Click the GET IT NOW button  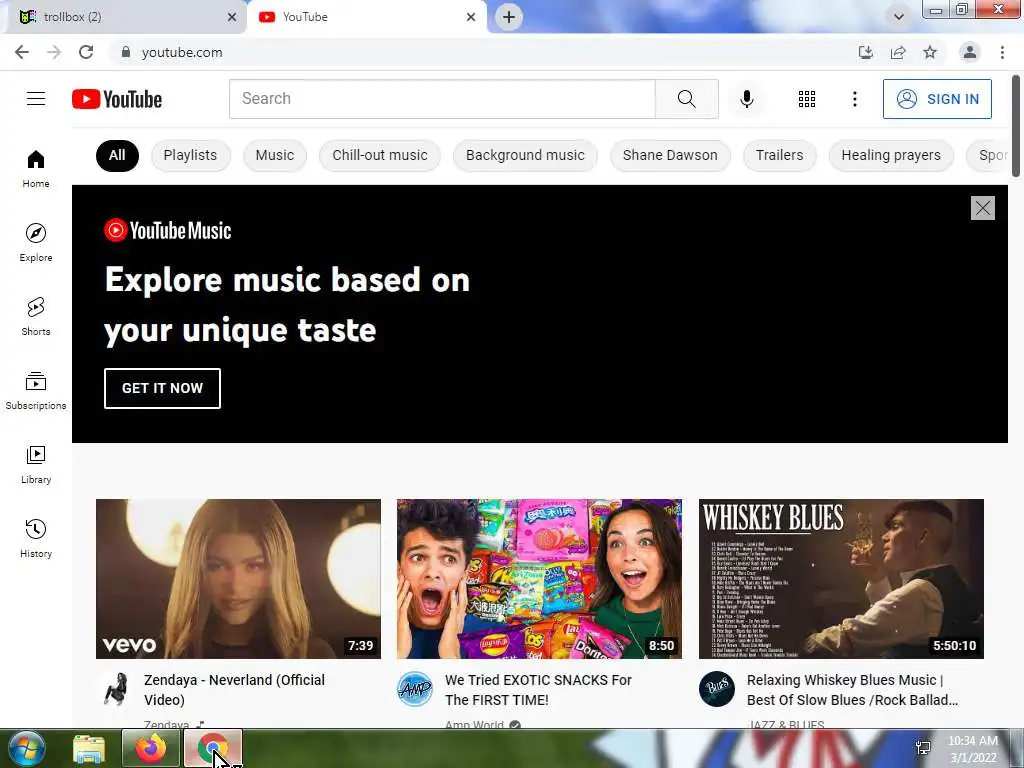click(x=162, y=388)
